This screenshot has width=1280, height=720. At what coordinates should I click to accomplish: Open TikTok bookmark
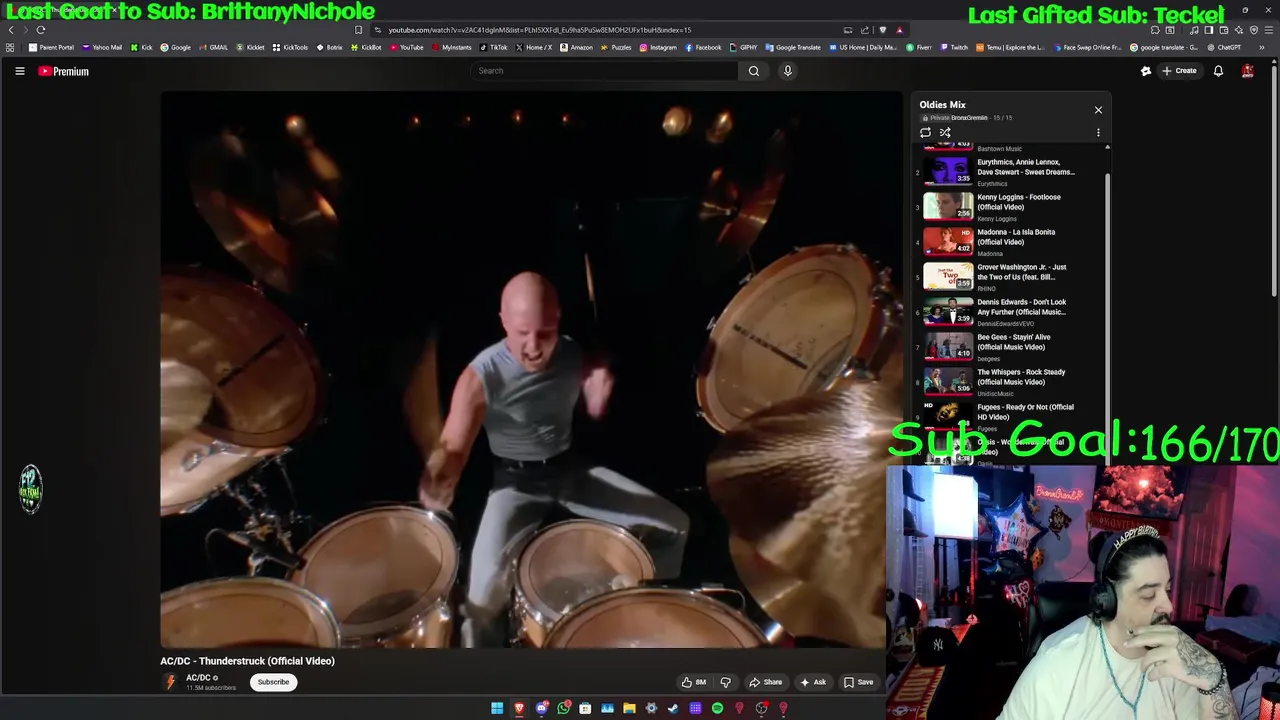point(493,47)
